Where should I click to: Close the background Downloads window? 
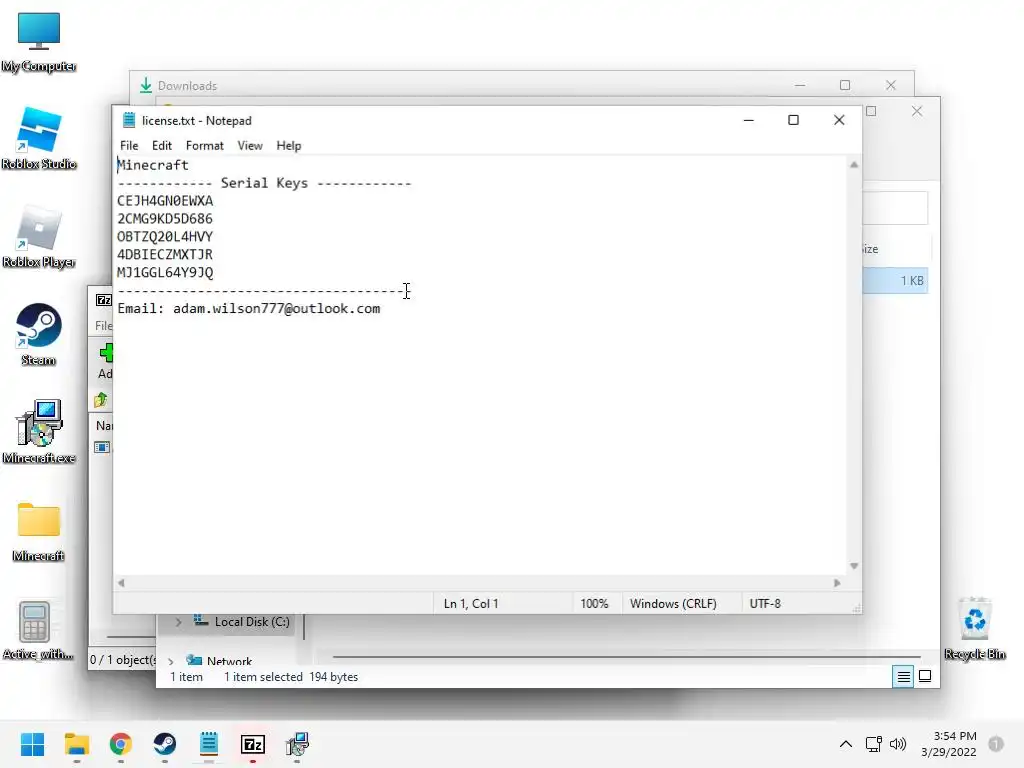(x=891, y=85)
